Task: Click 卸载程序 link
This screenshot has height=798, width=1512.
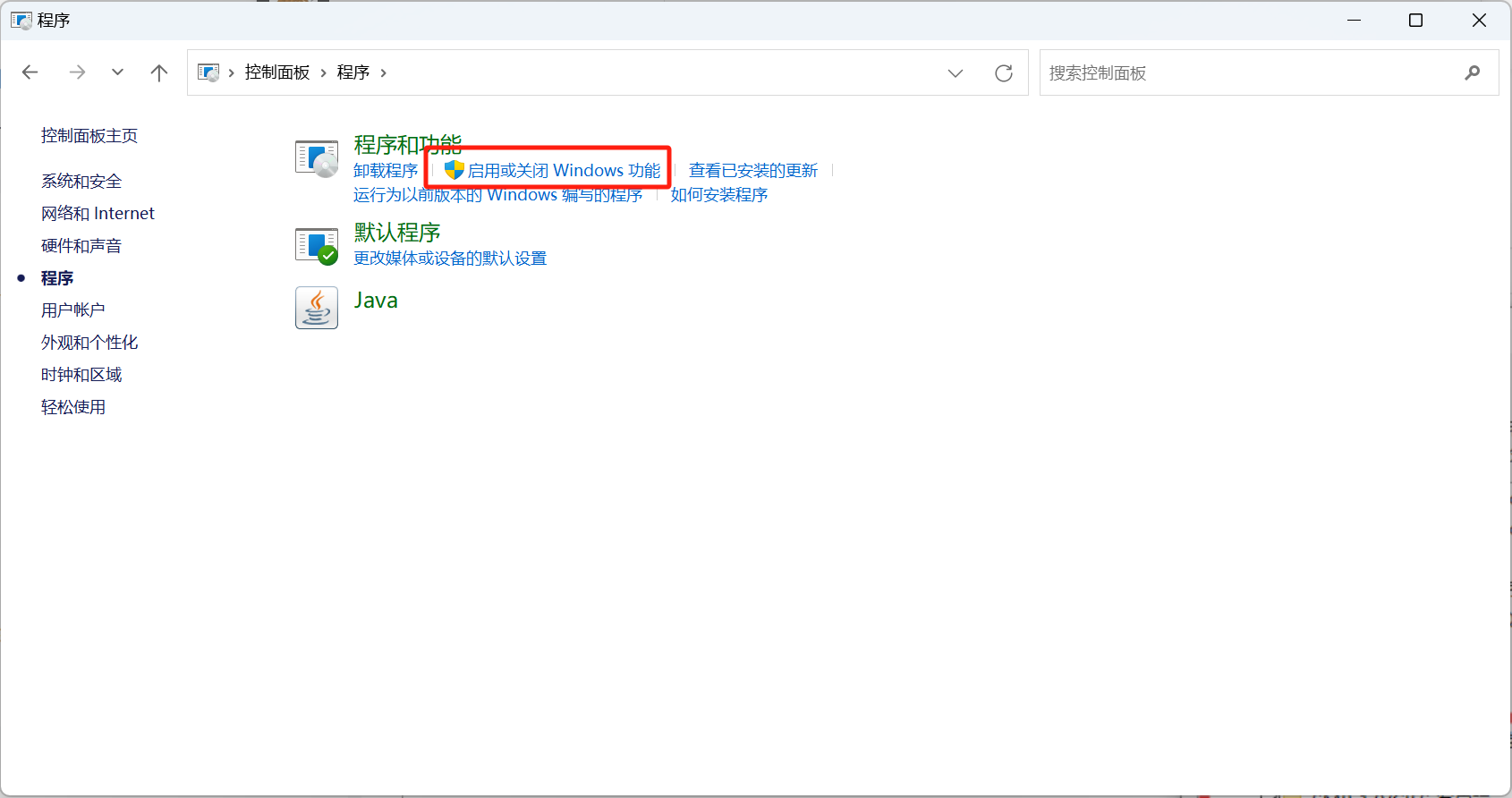Action: pos(386,170)
